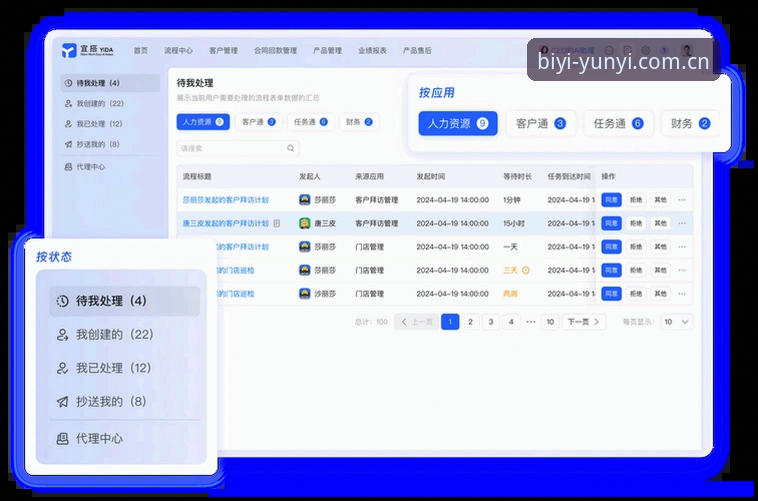Click the clock icon of 待我处理 in the enlarged 按状态 card
Screen dimensions: 758x501
pyautogui.click(x=62, y=301)
